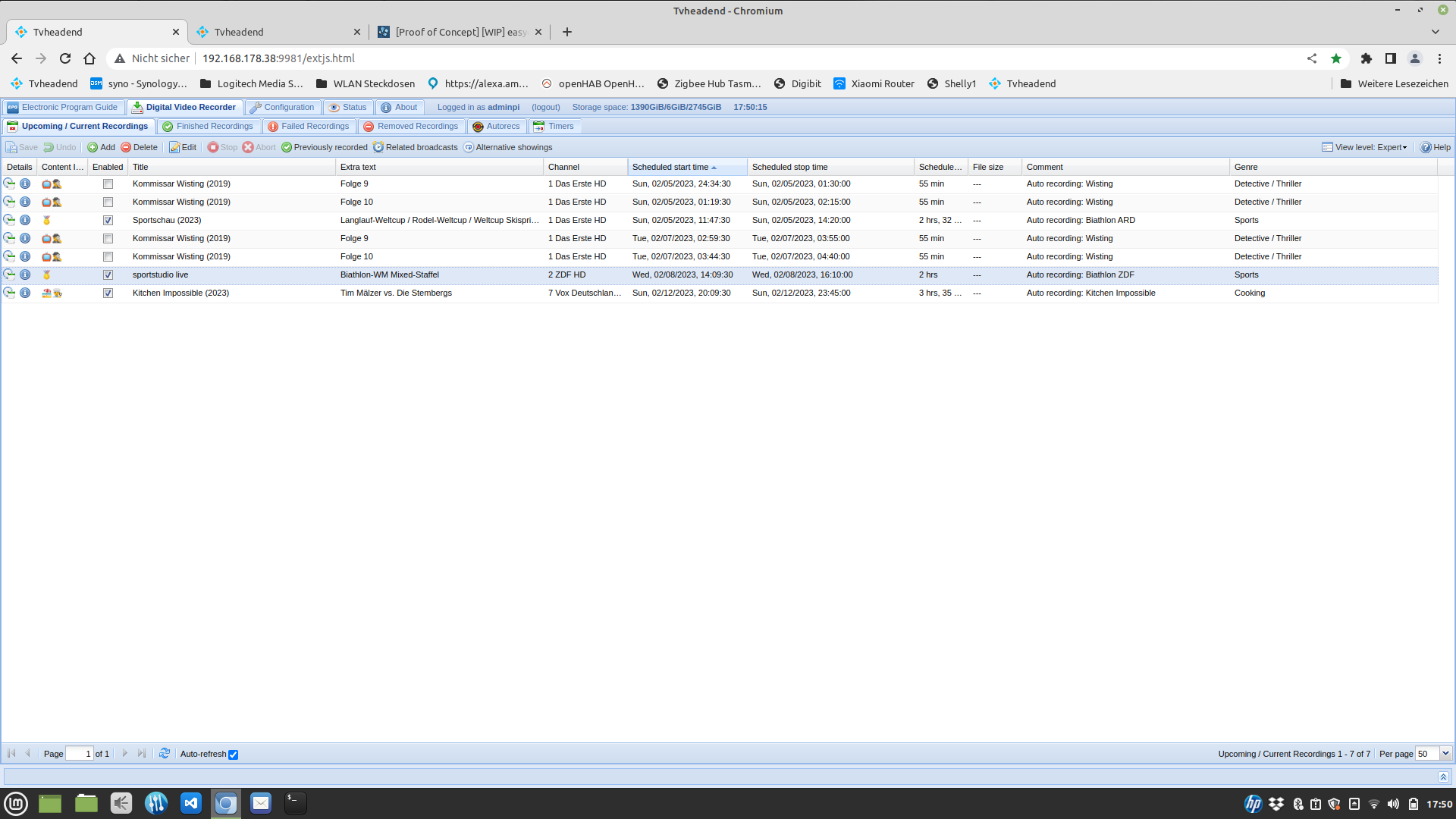Open details info icon for Sportschau (2023) row
Image resolution: width=1456 pixels, height=819 pixels.
pos(25,220)
